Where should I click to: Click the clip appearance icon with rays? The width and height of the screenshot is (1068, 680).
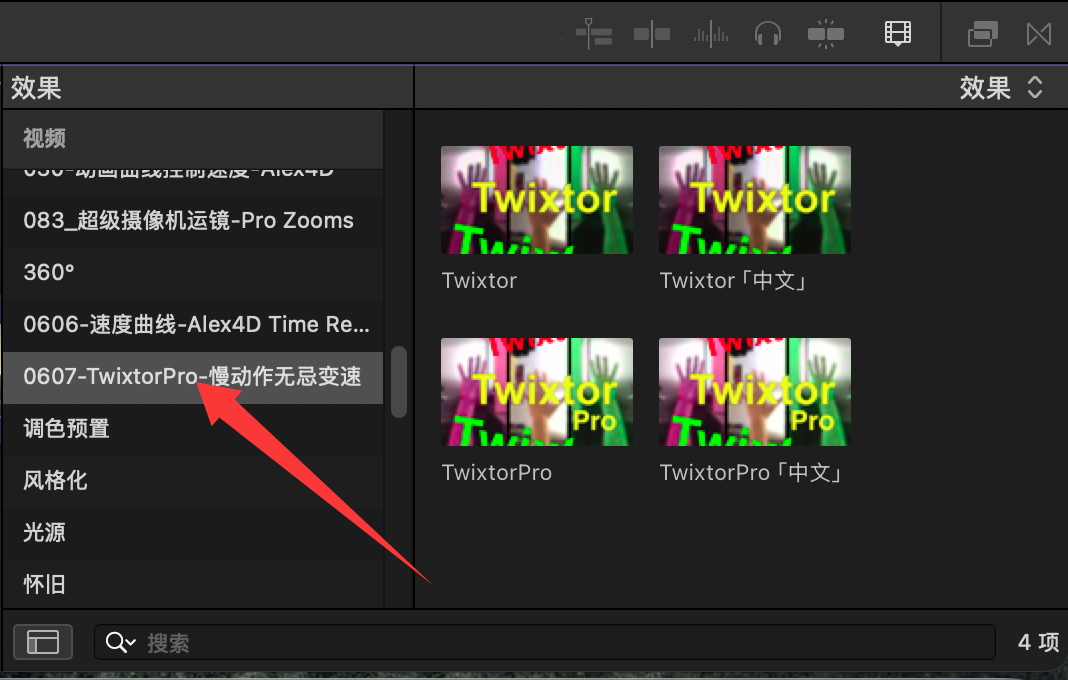coord(826,34)
